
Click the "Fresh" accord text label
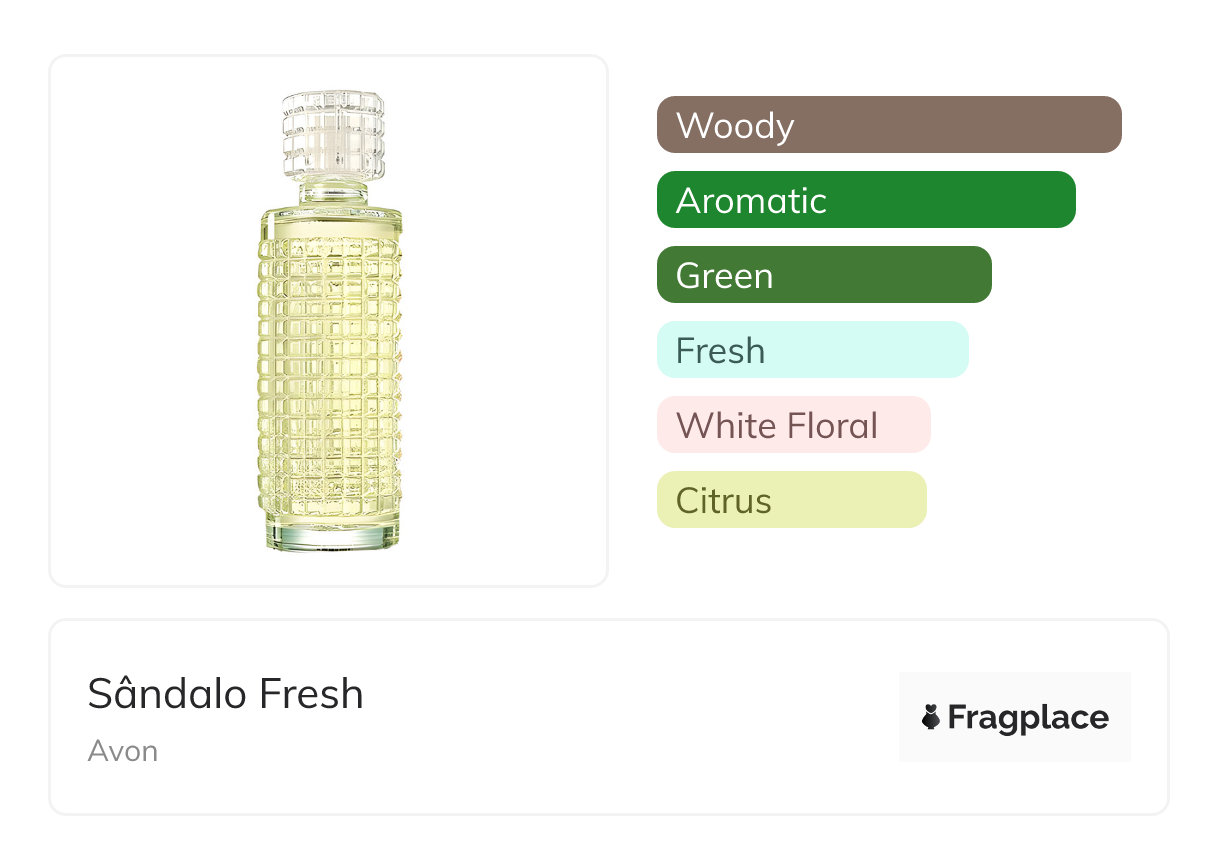720,351
